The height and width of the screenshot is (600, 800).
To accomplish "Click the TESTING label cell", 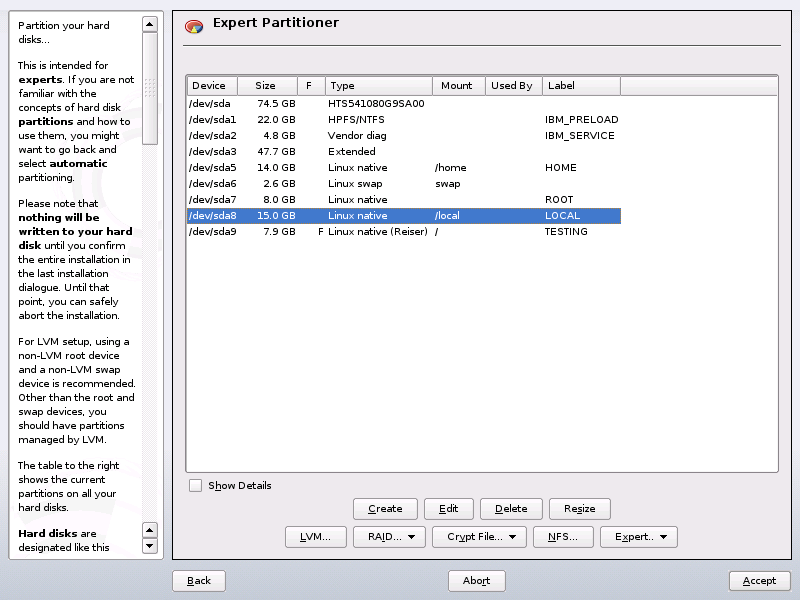I will click(x=566, y=232).
